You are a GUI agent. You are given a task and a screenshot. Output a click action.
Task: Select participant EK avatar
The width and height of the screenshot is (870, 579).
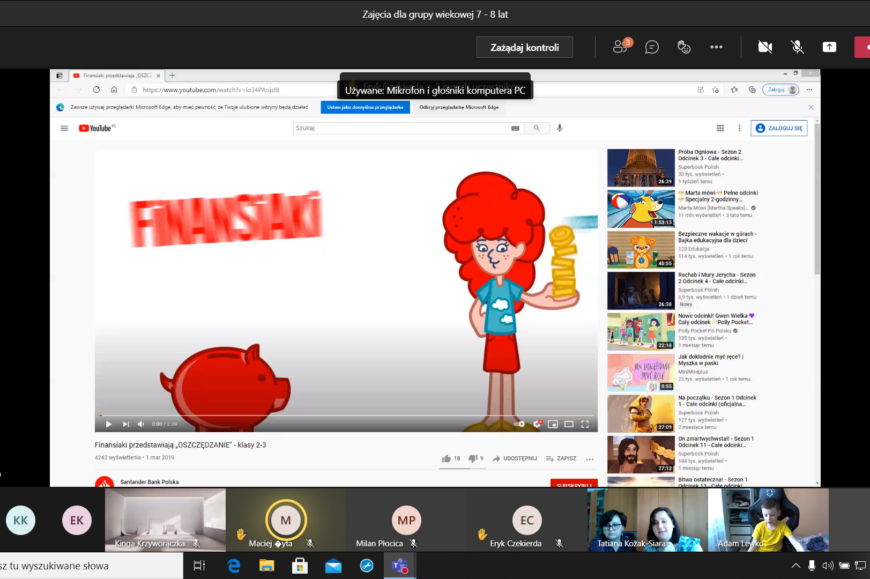click(77, 520)
